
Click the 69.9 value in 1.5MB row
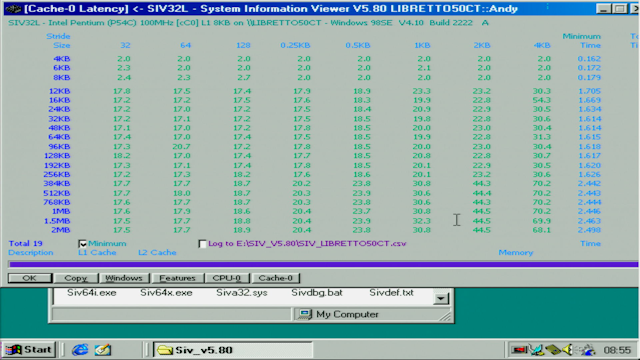coord(542,221)
